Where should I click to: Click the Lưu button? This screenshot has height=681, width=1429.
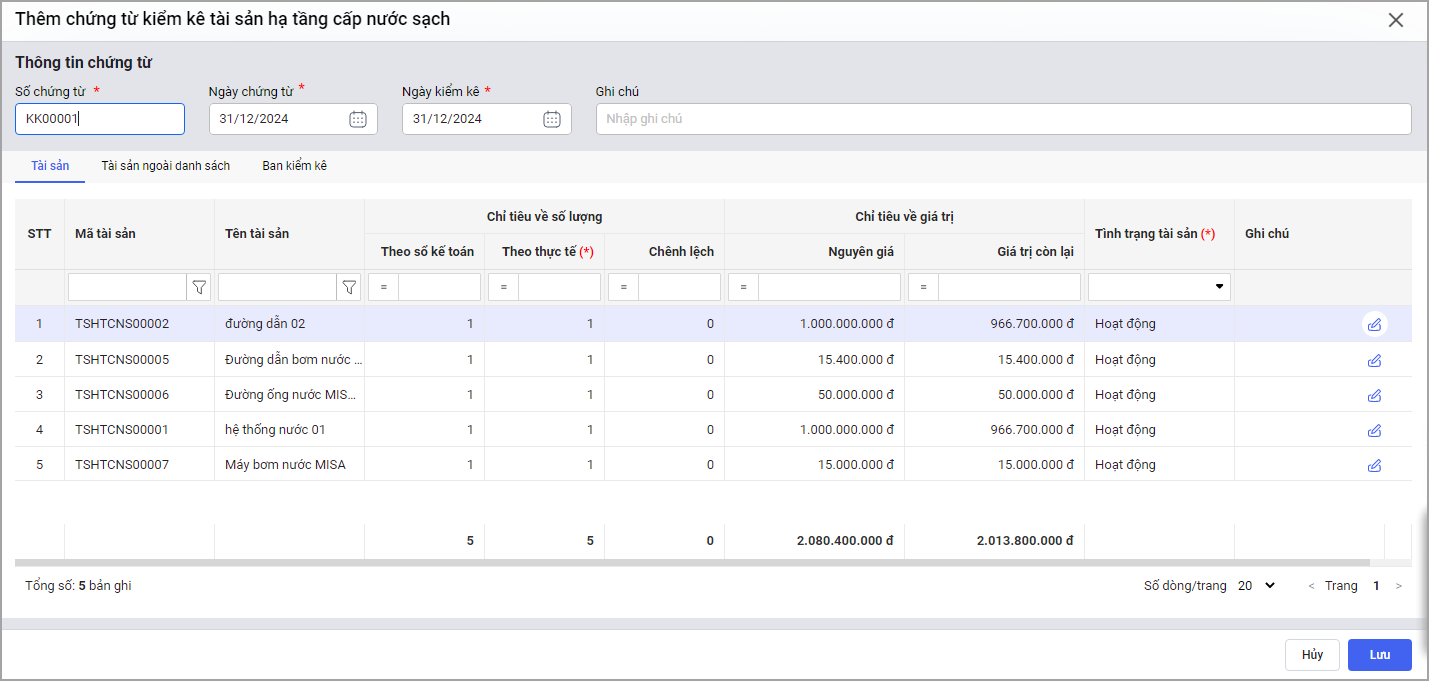click(x=1379, y=655)
